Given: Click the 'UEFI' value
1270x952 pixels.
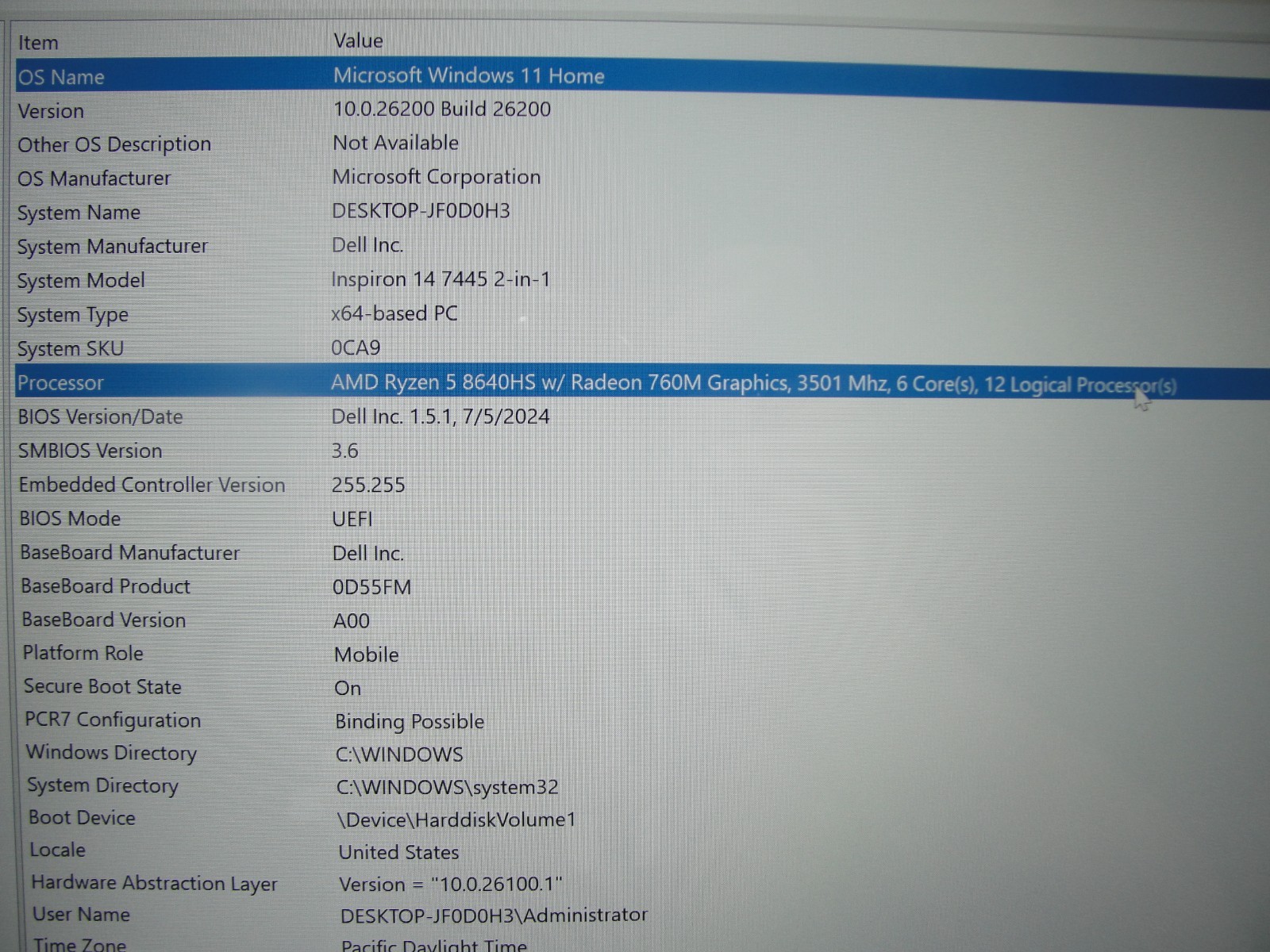Looking at the screenshot, I should coord(352,519).
